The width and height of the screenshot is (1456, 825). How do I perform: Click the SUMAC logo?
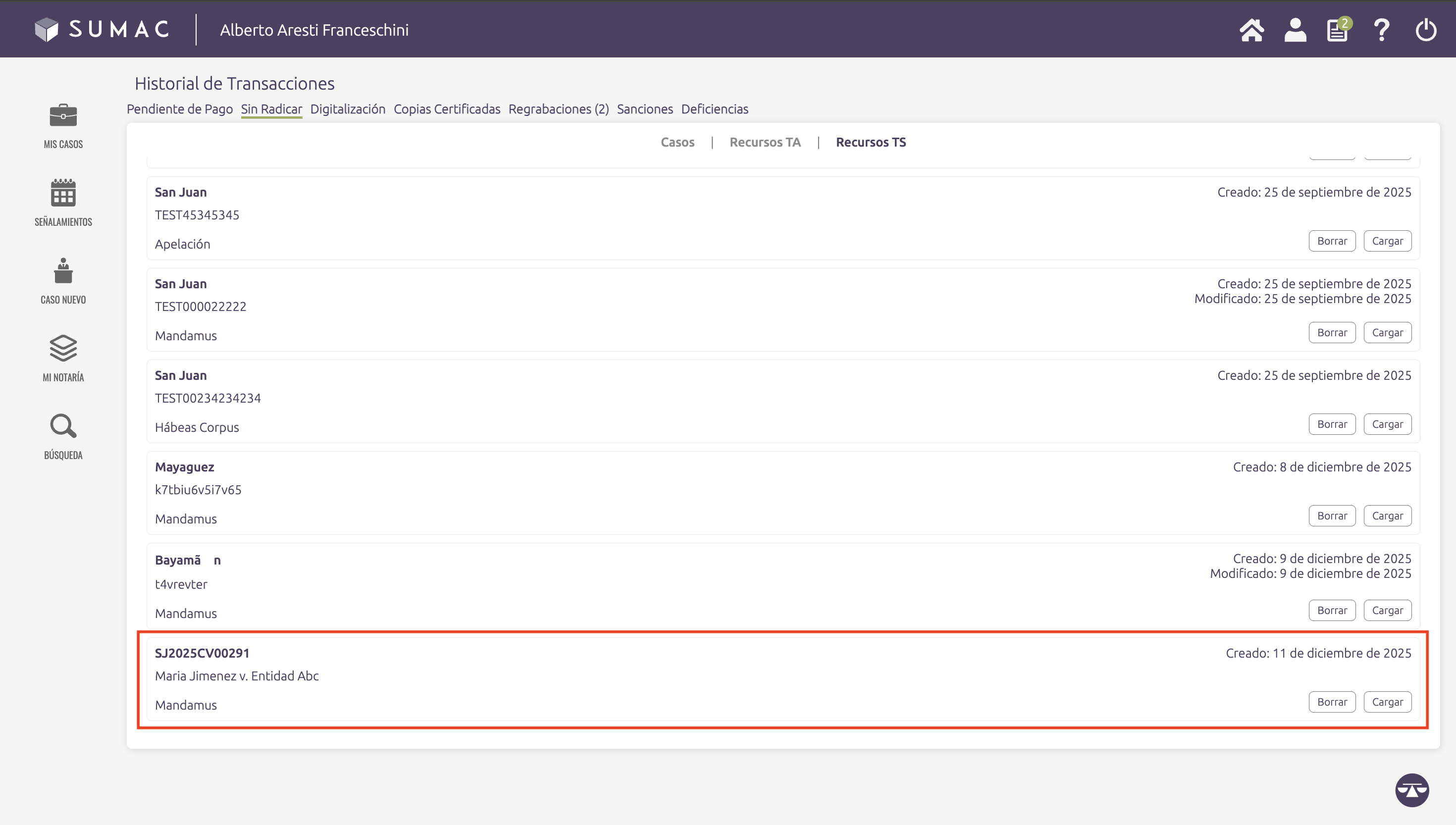tap(102, 30)
